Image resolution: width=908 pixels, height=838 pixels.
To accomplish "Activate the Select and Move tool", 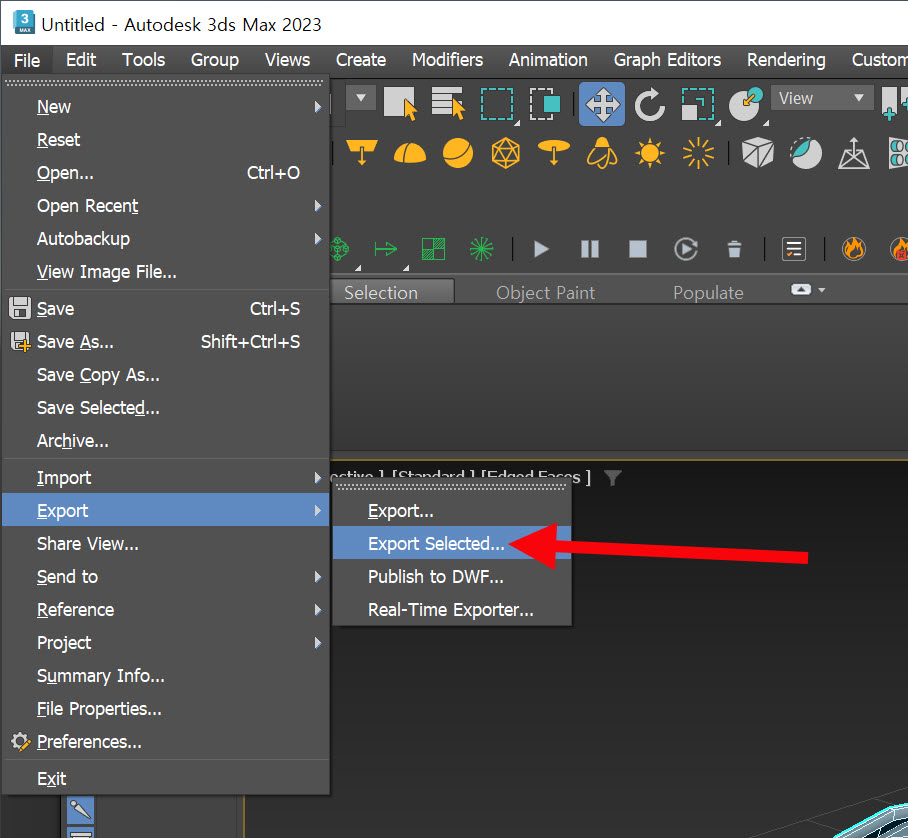I will coord(602,104).
